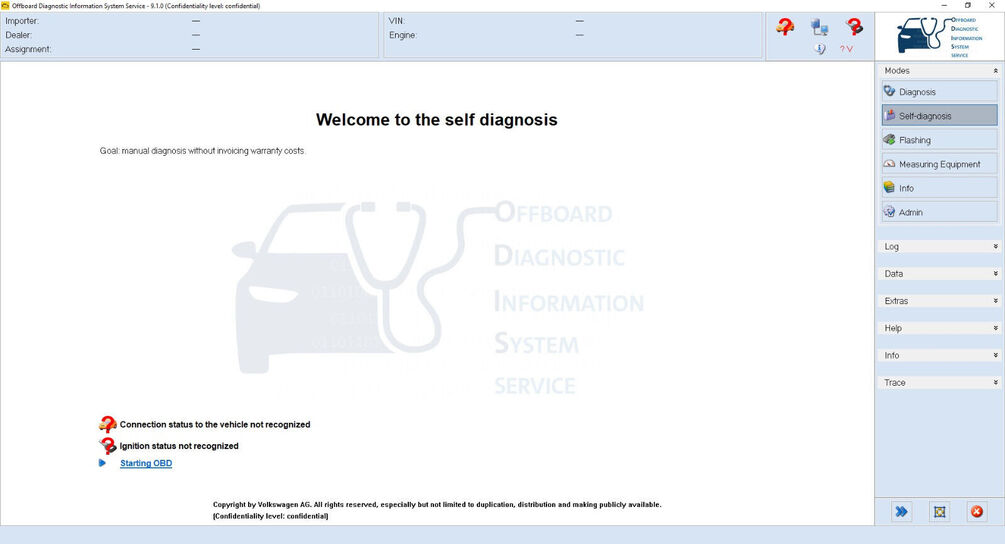
Task: Click the 'Goal: manual diagnosis' description text
Action: [x=203, y=151]
